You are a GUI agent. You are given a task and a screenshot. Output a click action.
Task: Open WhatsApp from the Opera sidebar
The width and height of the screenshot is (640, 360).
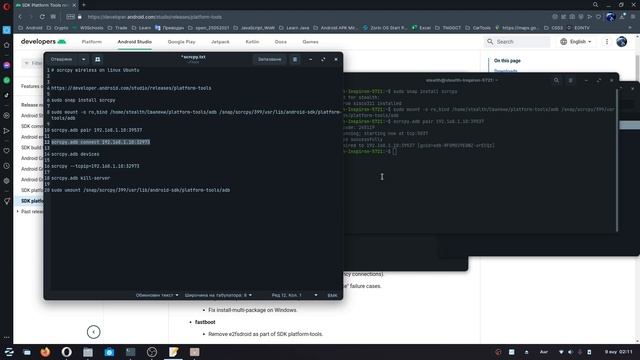(x=7, y=80)
